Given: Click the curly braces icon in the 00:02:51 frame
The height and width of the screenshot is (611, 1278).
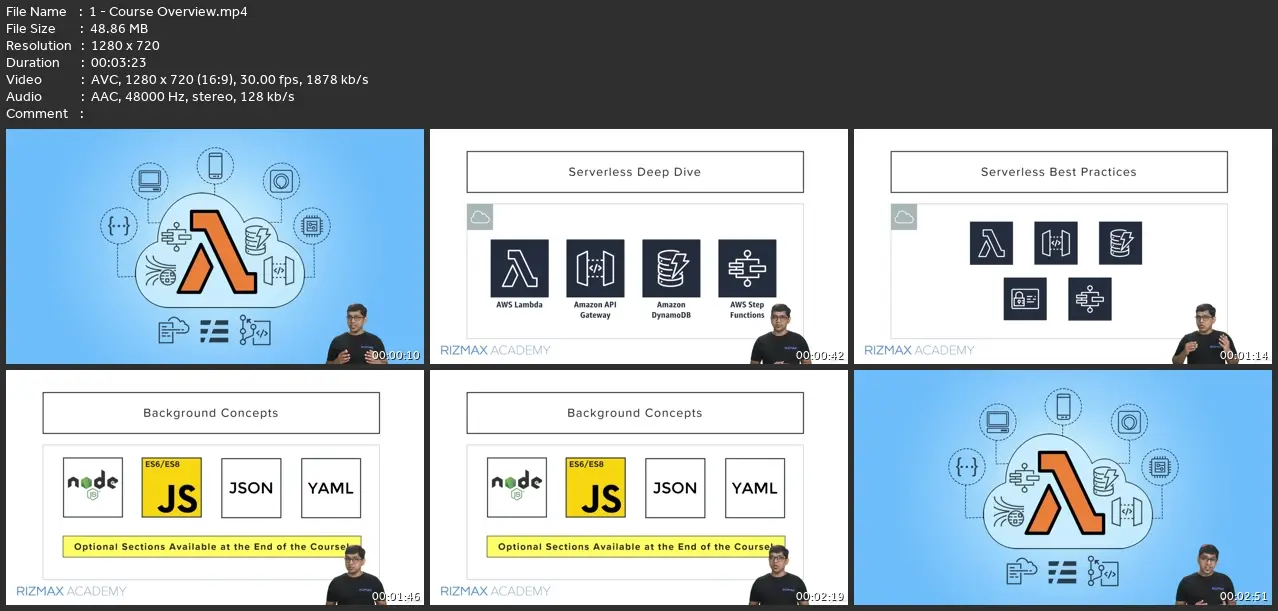Looking at the screenshot, I should (967, 468).
